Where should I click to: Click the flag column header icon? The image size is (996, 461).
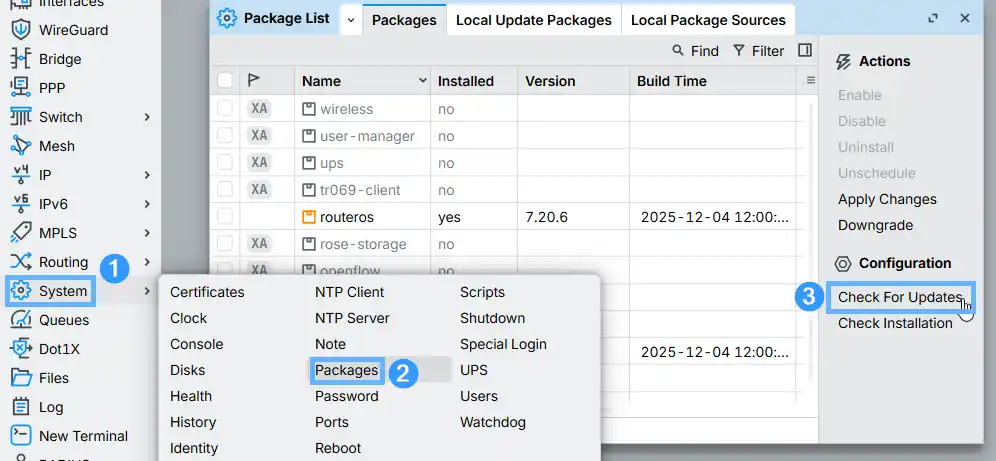(x=253, y=81)
